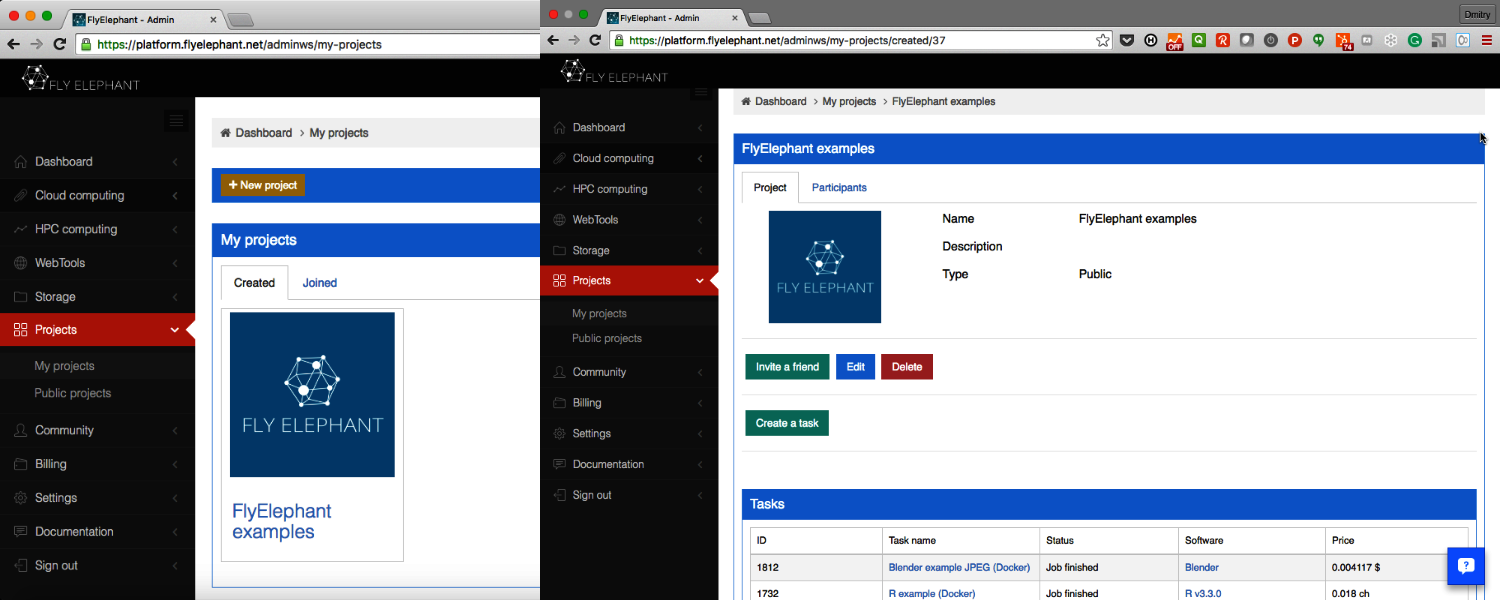Image resolution: width=1500 pixels, height=600 pixels.
Task: Click FlyElephant examples project thumbnail in left window
Action: 312,395
